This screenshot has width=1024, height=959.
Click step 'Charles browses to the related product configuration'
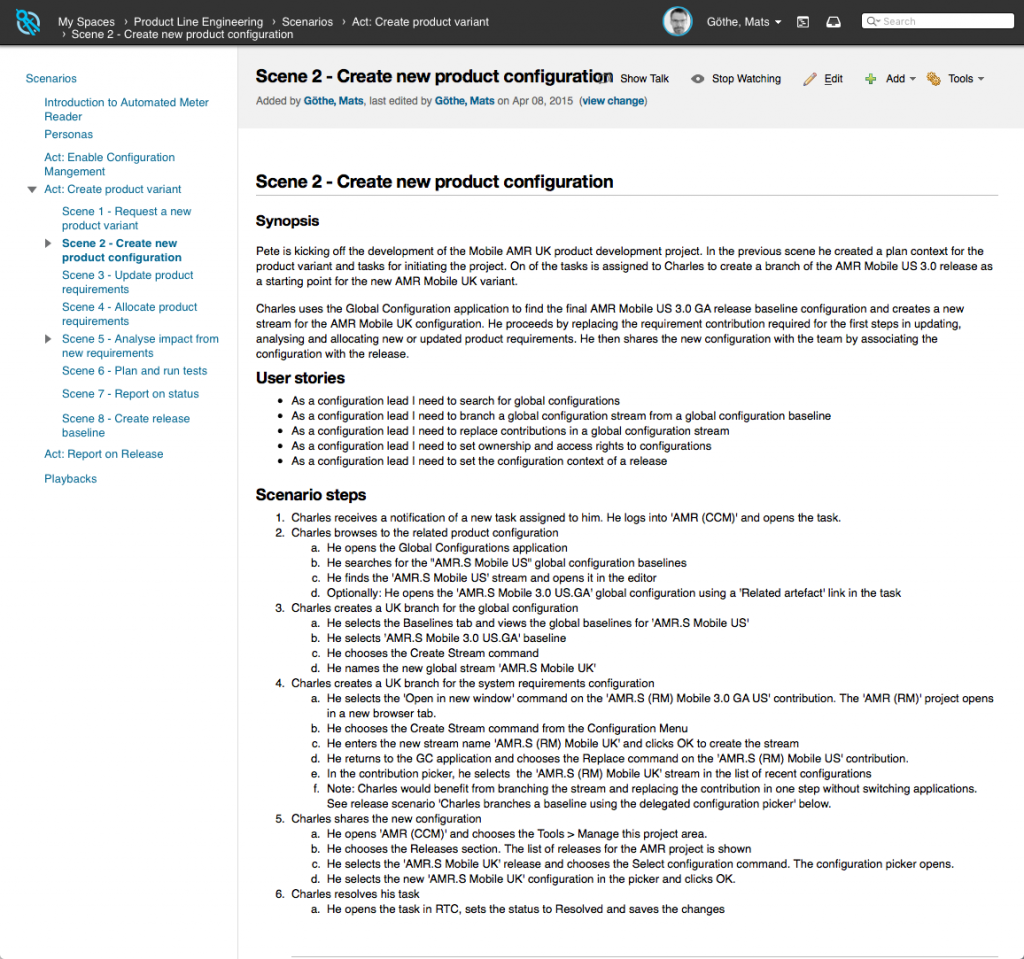coord(424,533)
